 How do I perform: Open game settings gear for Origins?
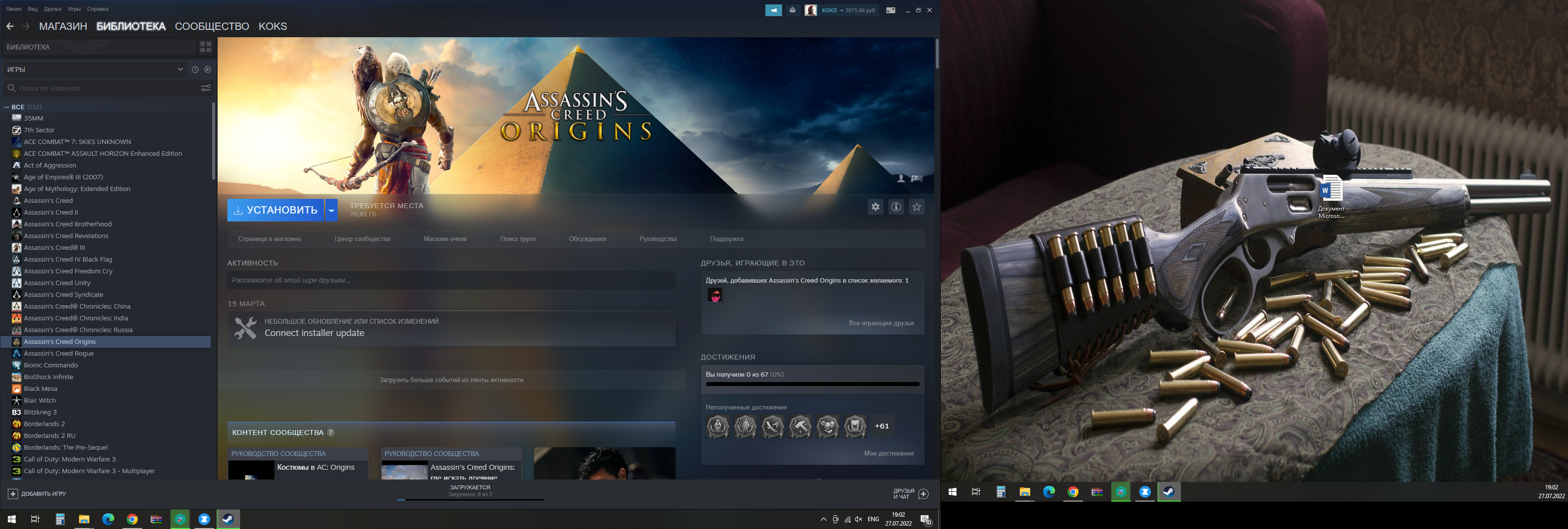click(875, 207)
